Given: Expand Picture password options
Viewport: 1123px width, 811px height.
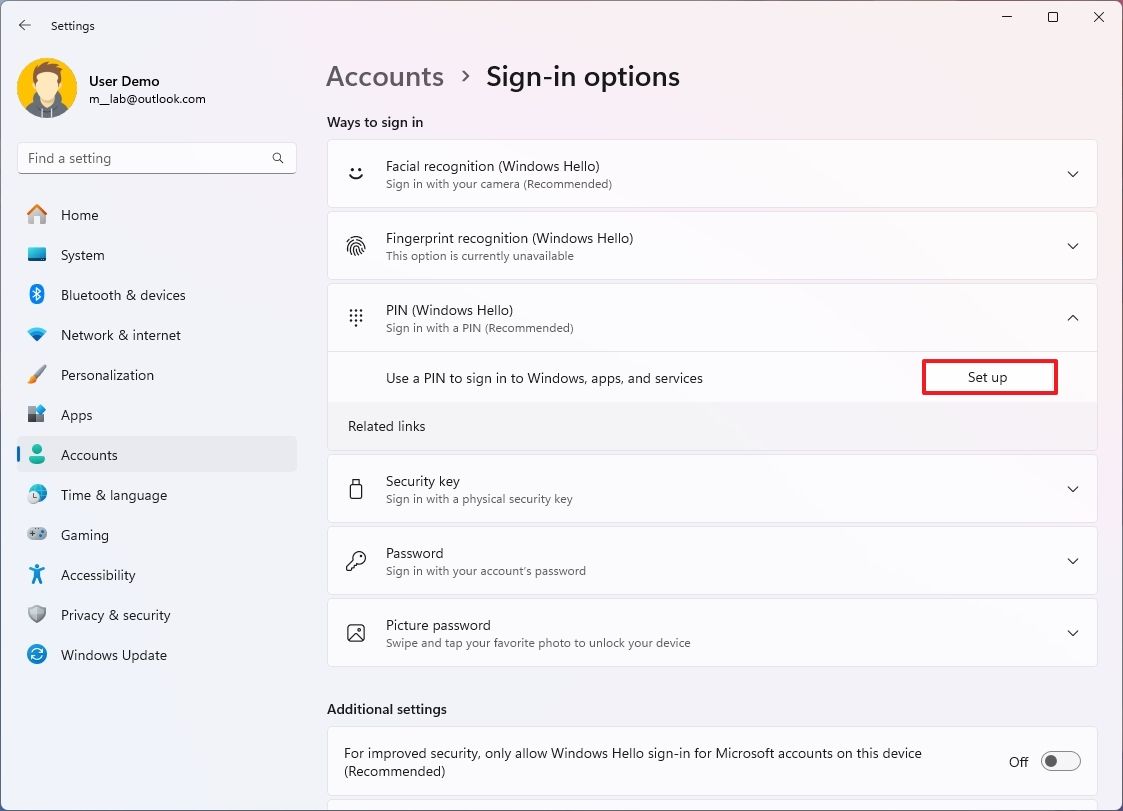Looking at the screenshot, I should 1072,632.
